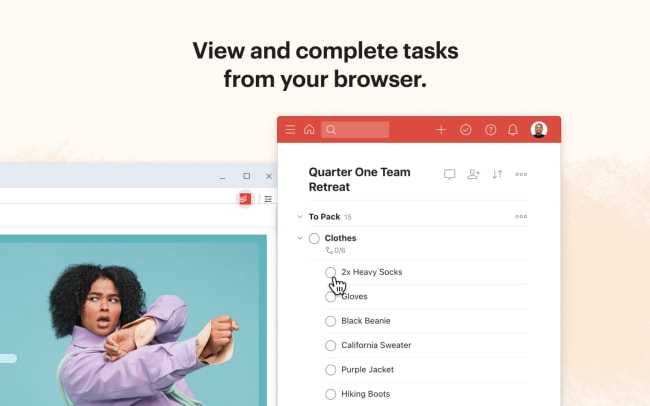Screen dimensions: 650x406
Task: Open project comments speech bubble icon
Action: coord(449,174)
